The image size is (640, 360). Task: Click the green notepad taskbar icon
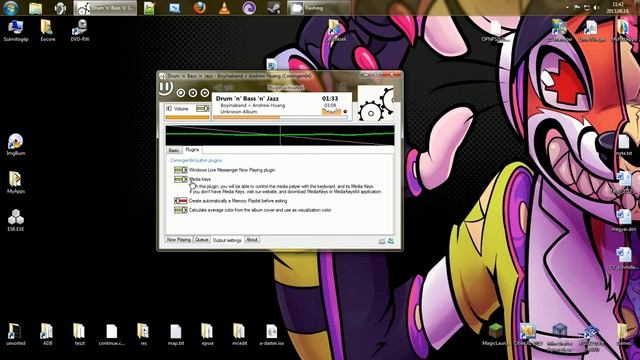pos(149,8)
